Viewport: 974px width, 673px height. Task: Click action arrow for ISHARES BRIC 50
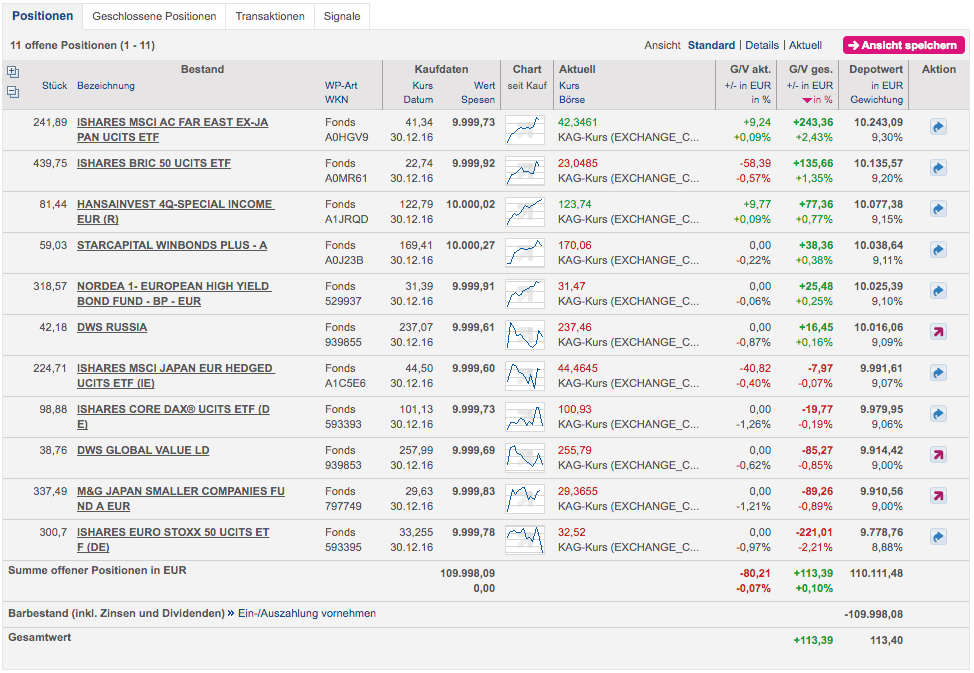coord(938,168)
